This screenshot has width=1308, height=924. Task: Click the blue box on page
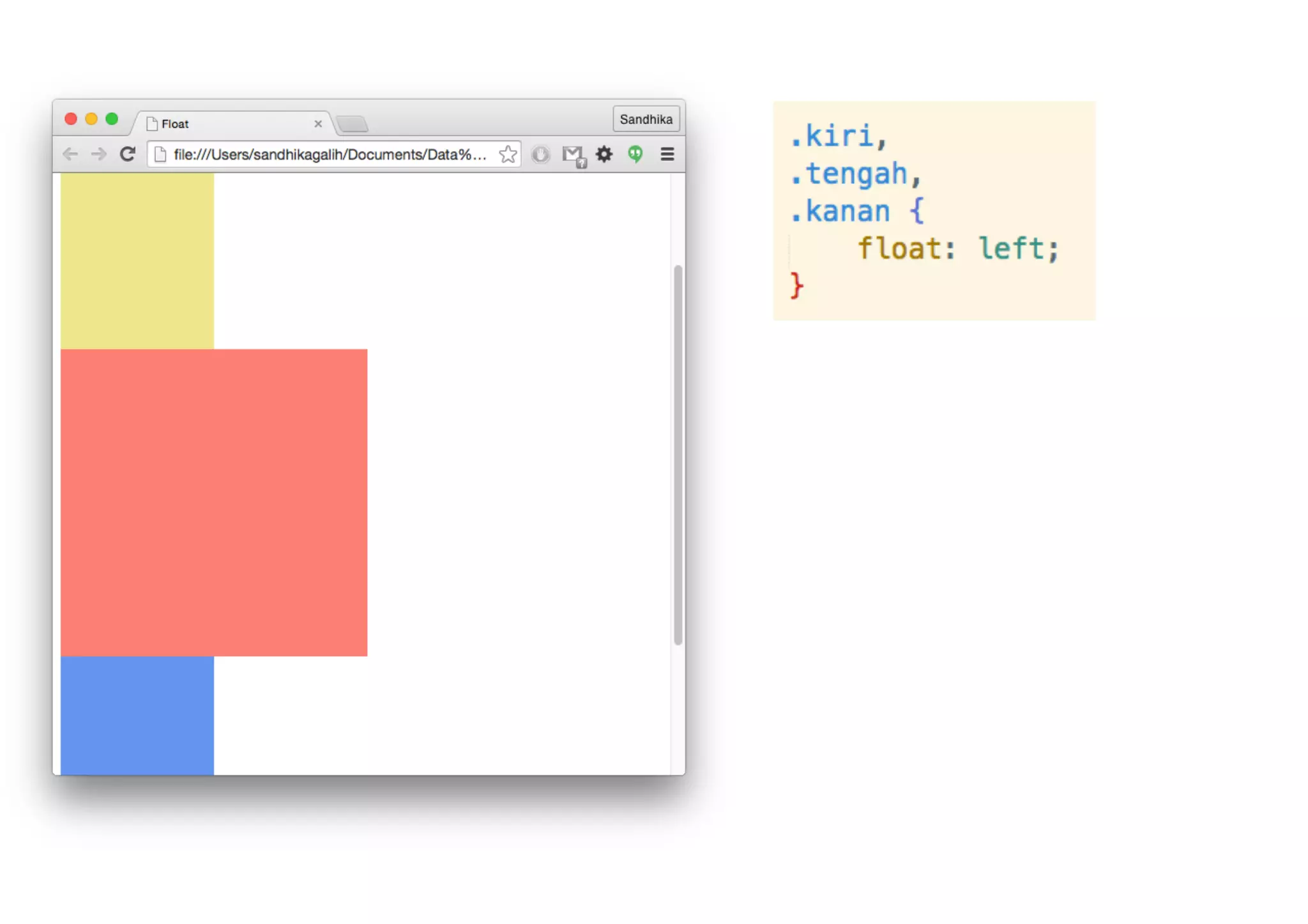tap(137, 715)
